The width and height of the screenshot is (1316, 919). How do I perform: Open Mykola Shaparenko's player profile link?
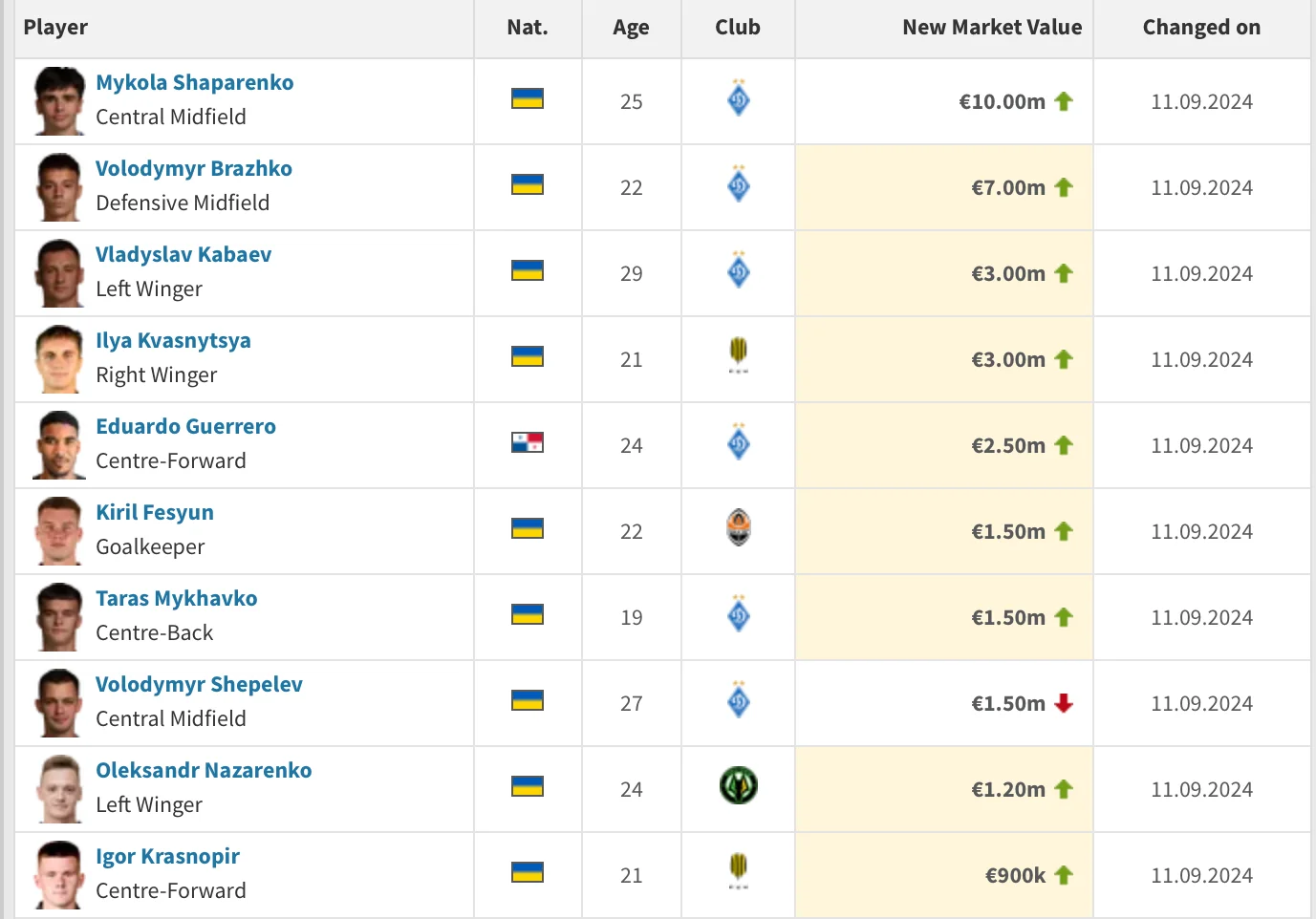click(195, 83)
